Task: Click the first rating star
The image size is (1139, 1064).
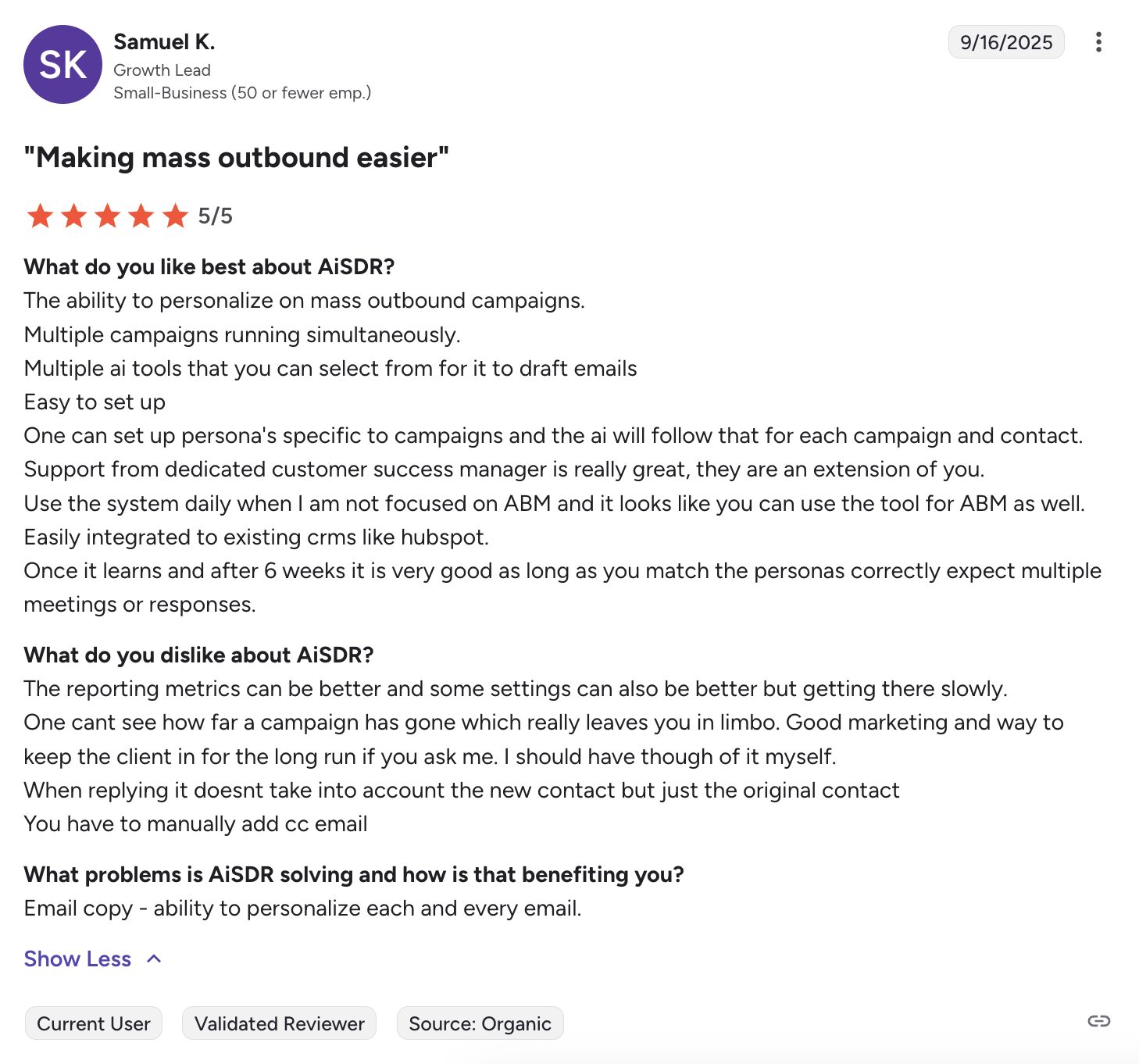Action: pos(40,216)
